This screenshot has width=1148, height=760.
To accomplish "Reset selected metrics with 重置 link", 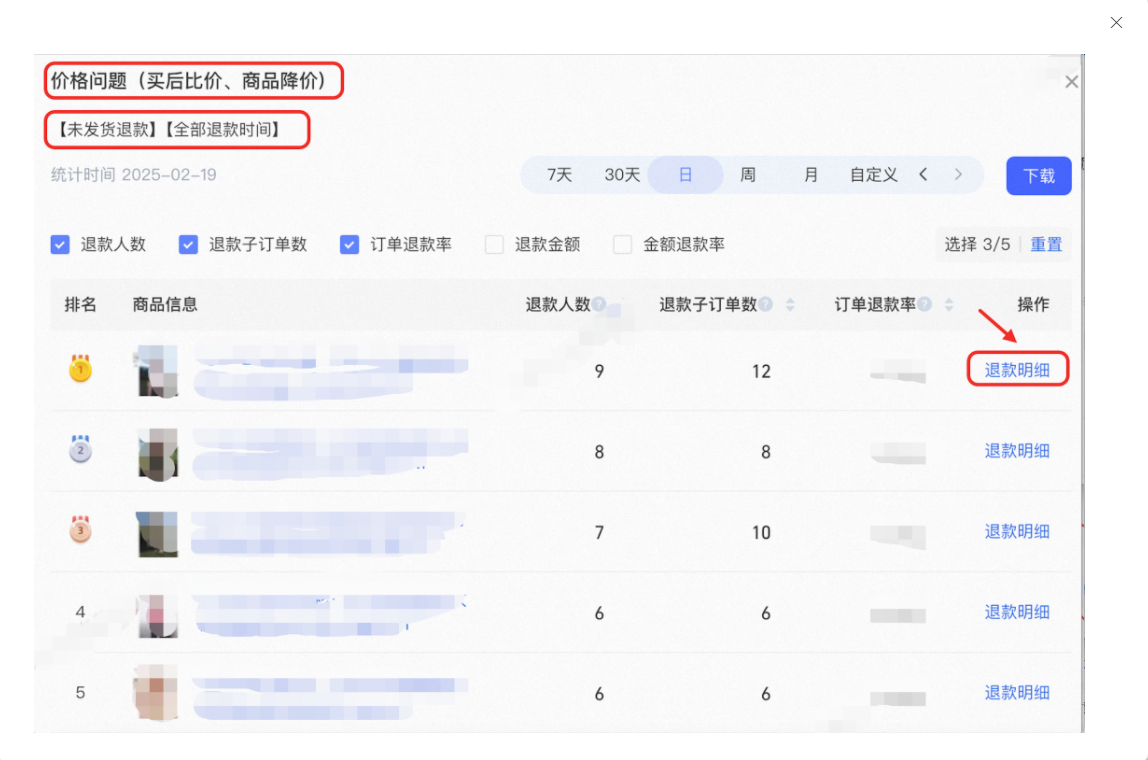I will click(1046, 245).
